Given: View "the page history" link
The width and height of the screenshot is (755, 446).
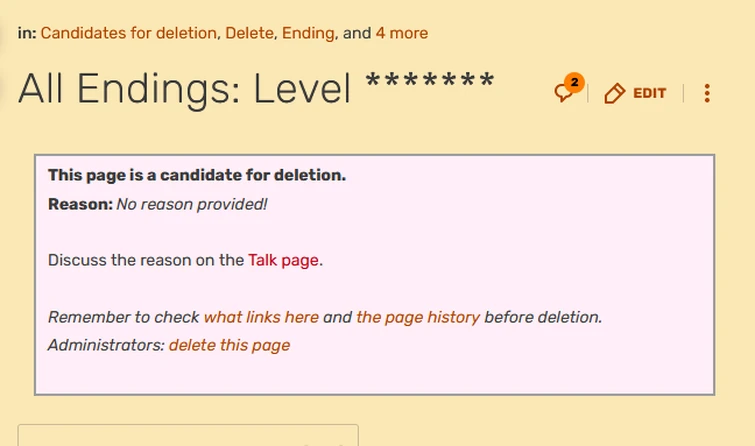Looking at the screenshot, I should pyautogui.click(x=418, y=317).
